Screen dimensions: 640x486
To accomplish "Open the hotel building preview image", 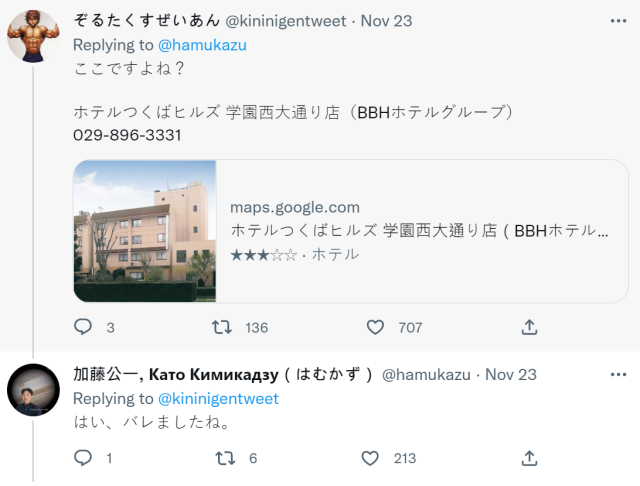I will [145, 231].
